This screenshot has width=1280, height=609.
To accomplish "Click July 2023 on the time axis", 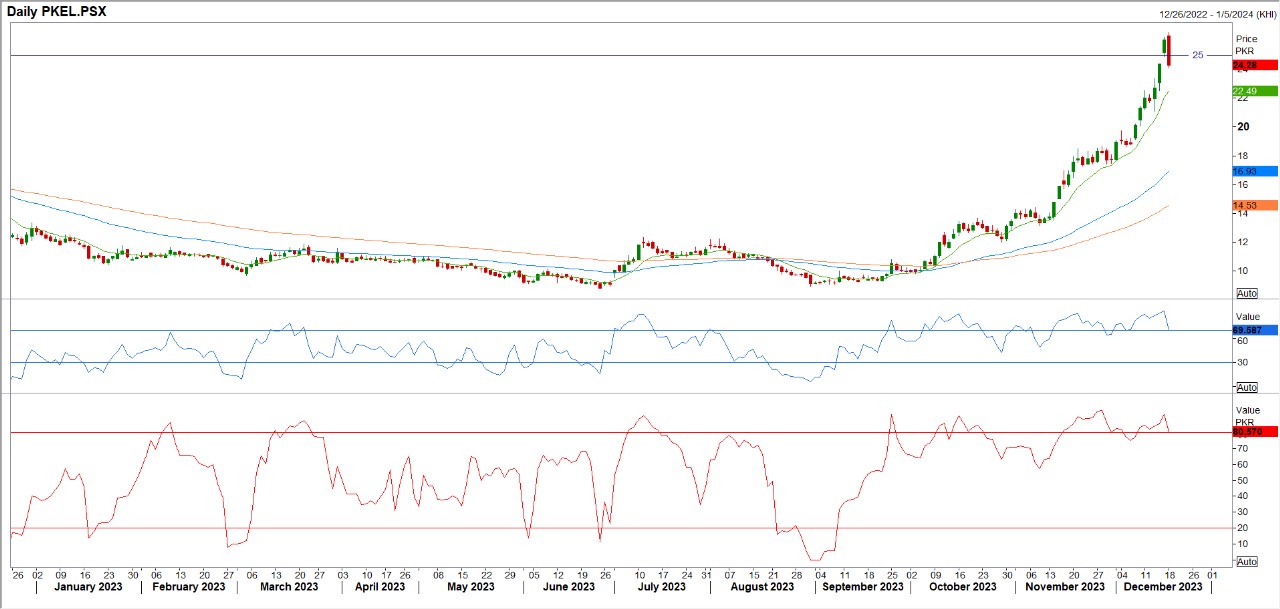I will coord(663,587).
